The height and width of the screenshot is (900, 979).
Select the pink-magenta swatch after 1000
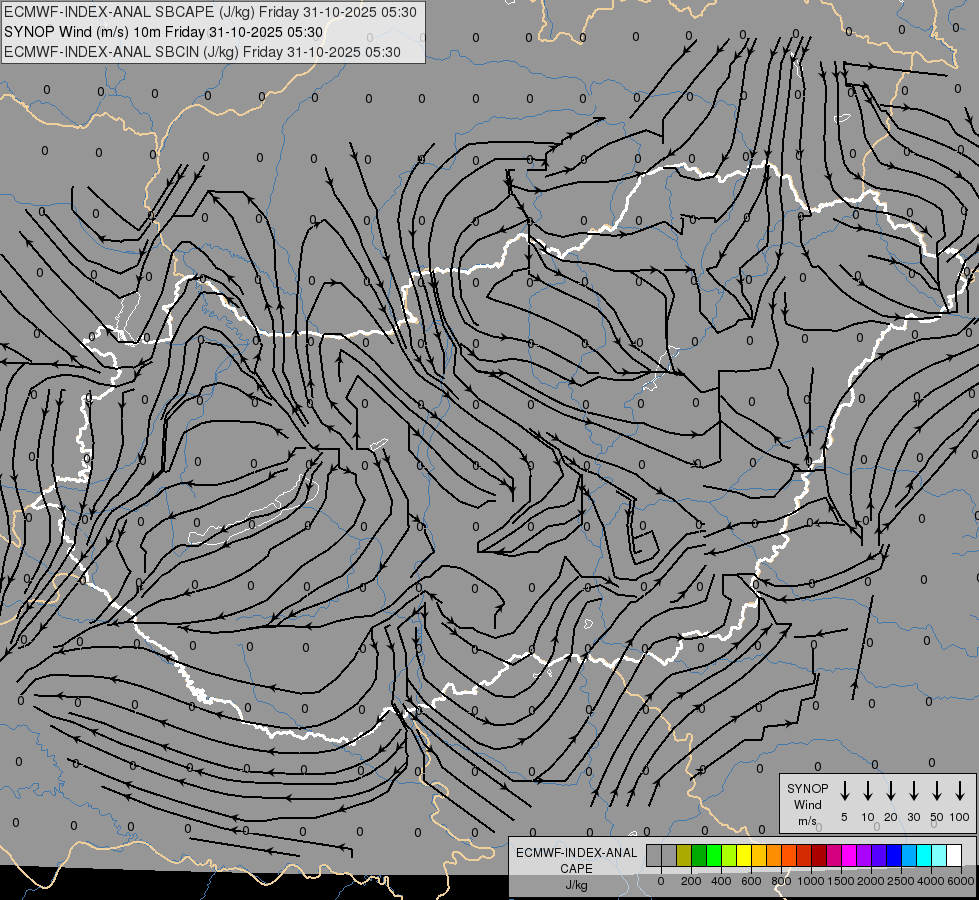point(835,855)
